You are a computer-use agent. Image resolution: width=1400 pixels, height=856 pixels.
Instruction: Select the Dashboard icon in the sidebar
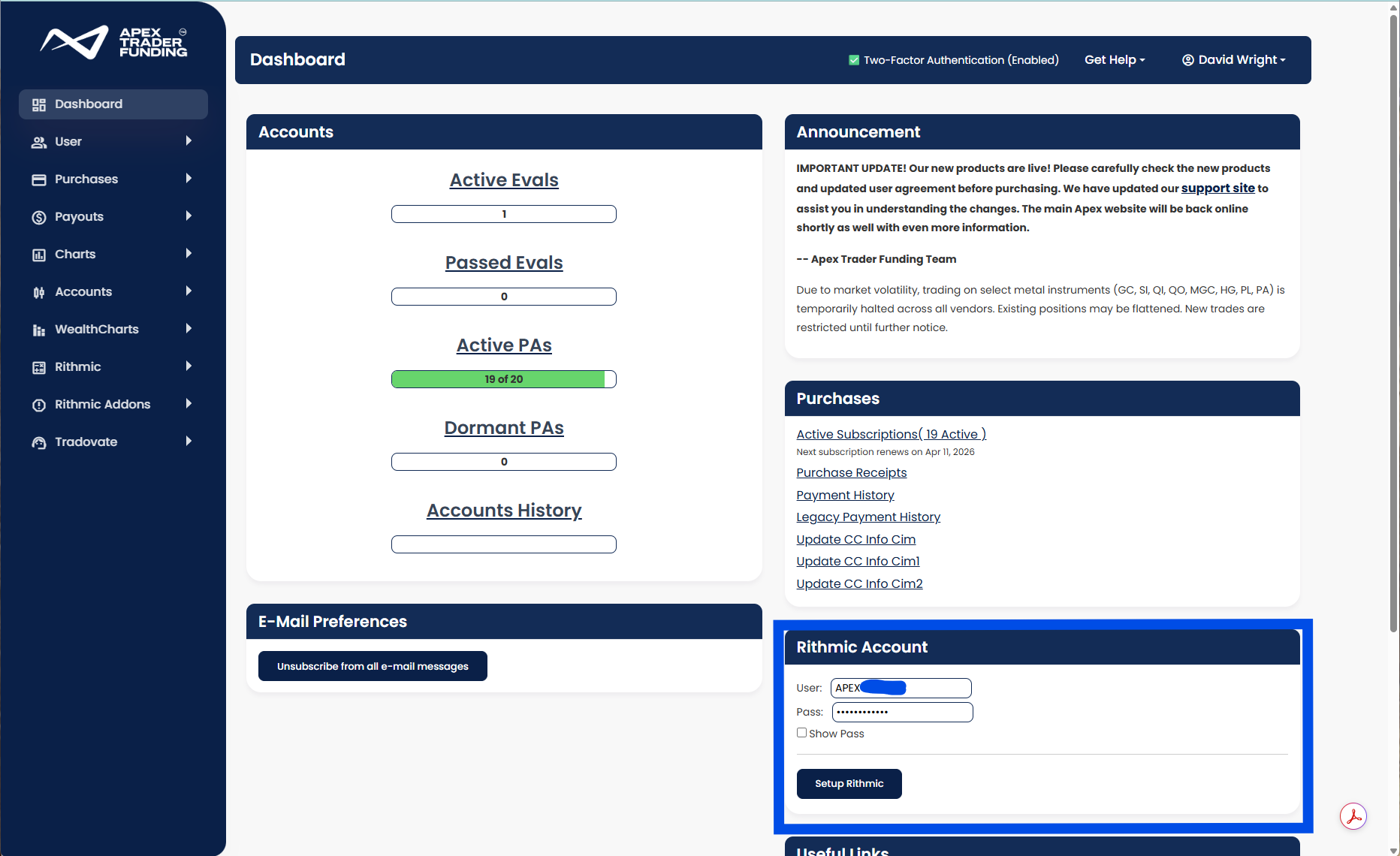click(39, 104)
